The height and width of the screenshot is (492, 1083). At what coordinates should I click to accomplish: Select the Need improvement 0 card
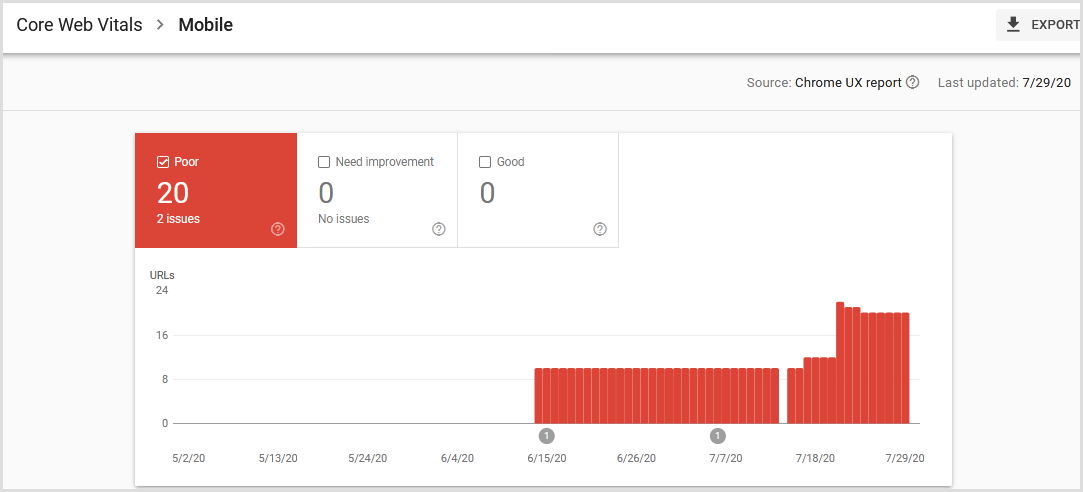point(377,190)
